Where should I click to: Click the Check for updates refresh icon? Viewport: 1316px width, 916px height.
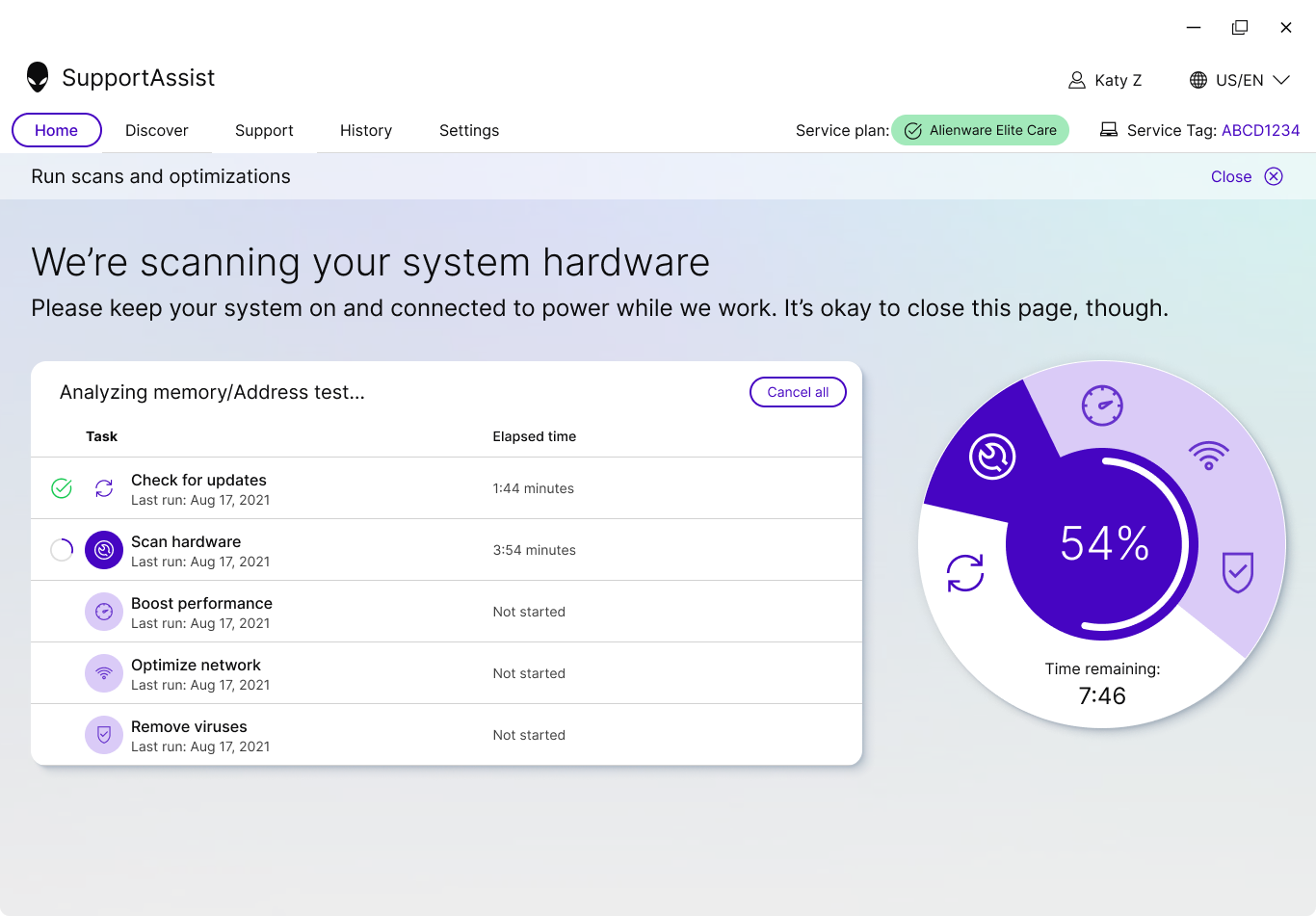(x=104, y=488)
